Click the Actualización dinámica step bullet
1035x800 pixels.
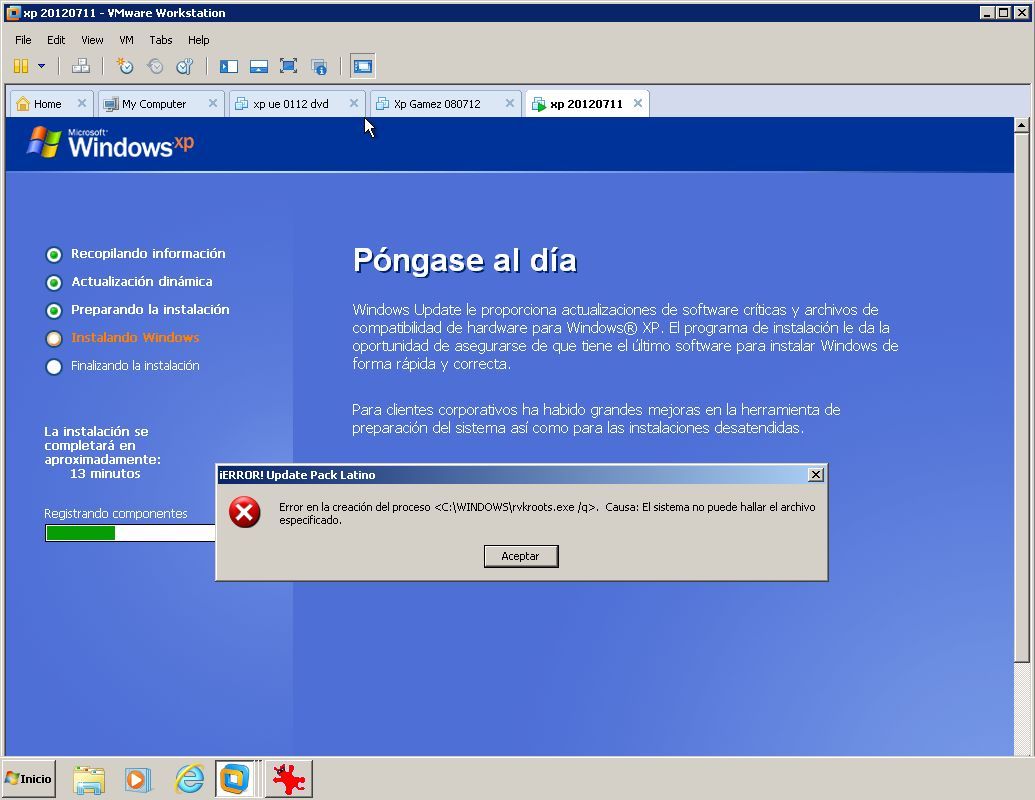[54, 283]
